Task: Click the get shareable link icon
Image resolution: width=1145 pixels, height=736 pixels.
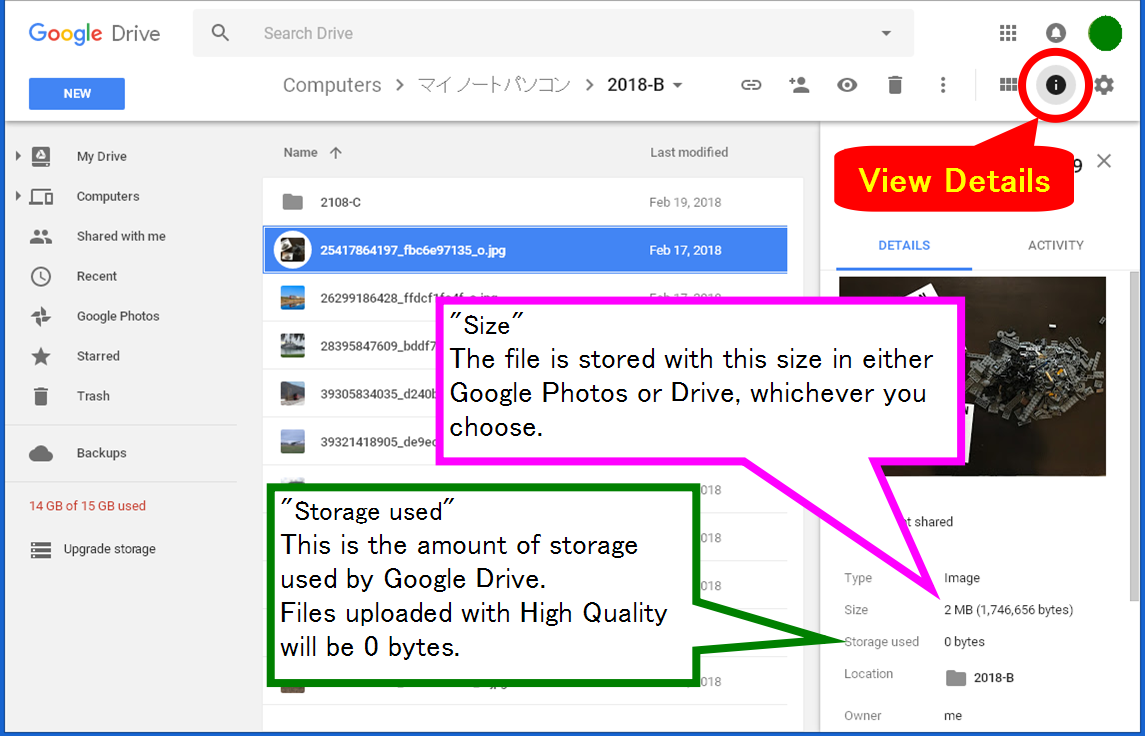Action: (751, 85)
